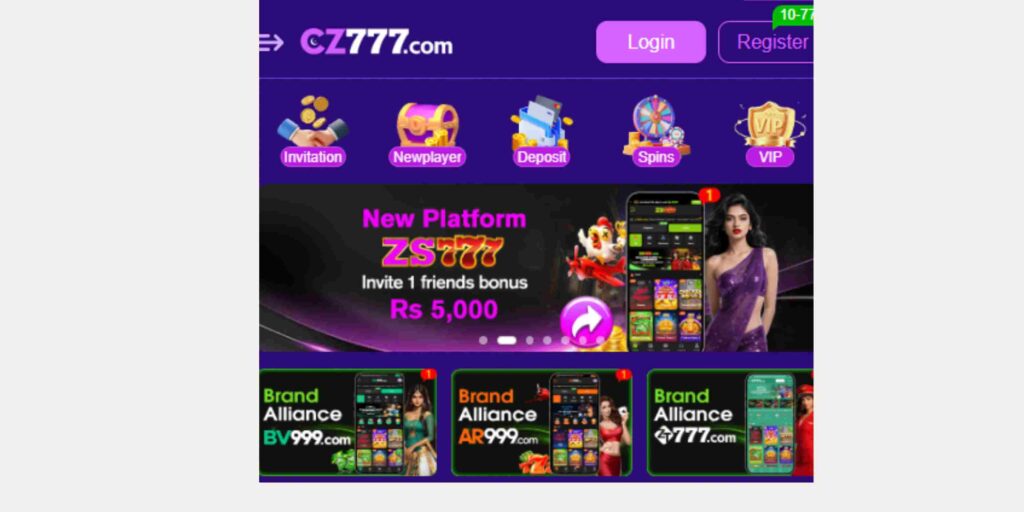Open the Spins wheel icon
This screenshot has height=512, width=1024.
[656, 123]
